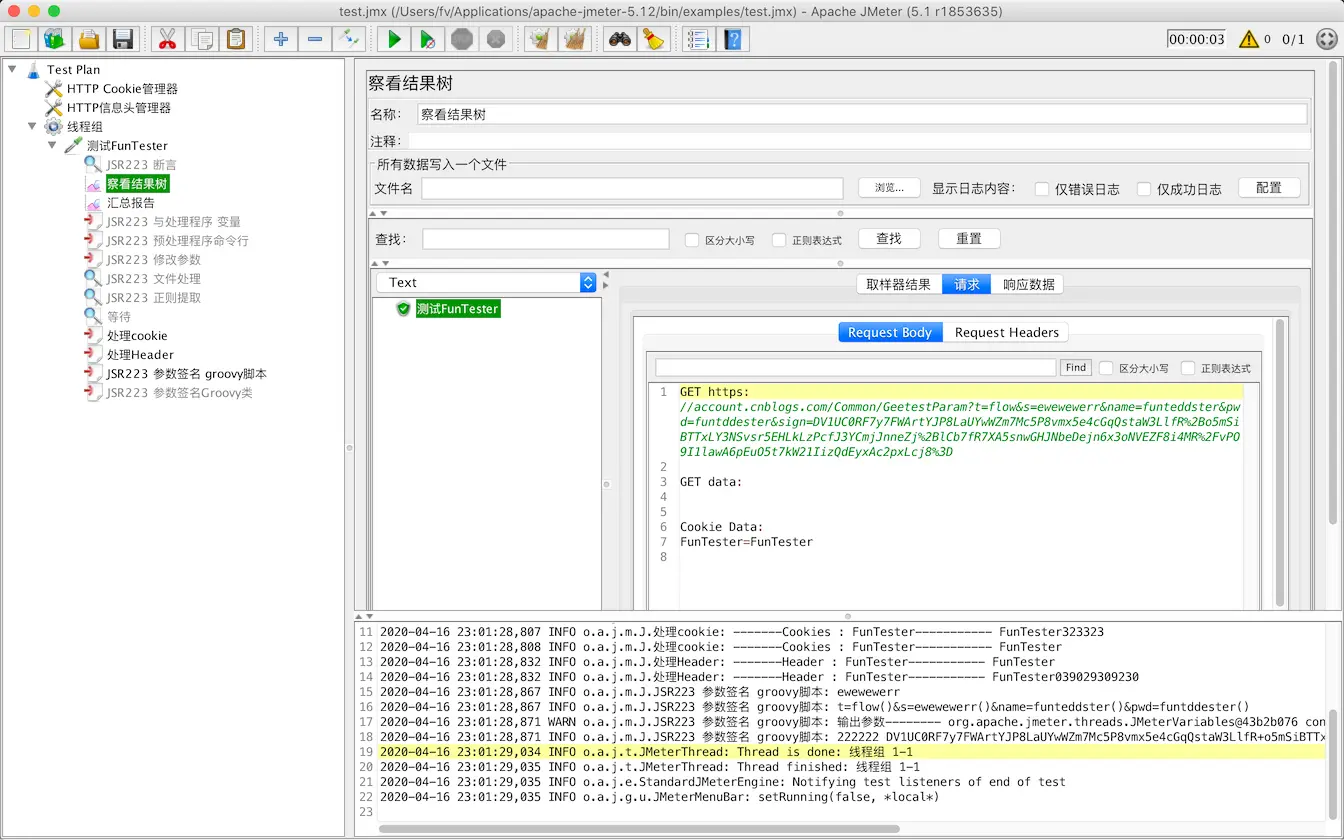Image resolution: width=1344 pixels, height=840 pixels.
Task: Clear all results with double broom icon
Action: click(x=575, y=39)
